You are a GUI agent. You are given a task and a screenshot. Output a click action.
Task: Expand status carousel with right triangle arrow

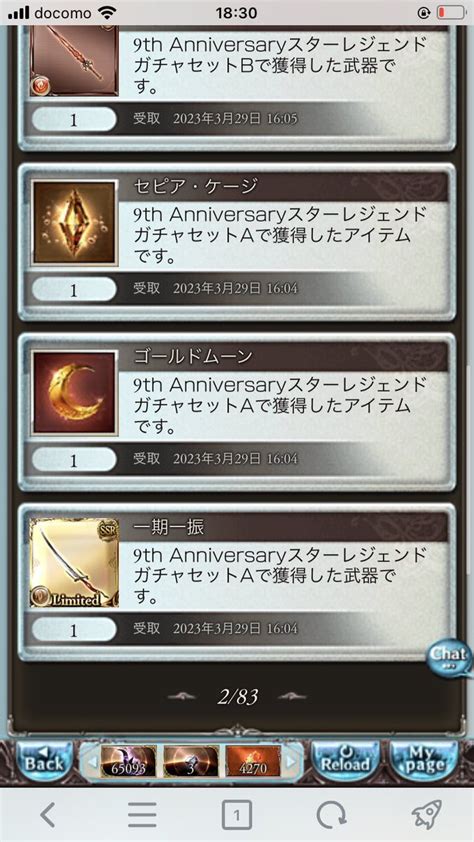pyautogui.click(x=291, y=761)
